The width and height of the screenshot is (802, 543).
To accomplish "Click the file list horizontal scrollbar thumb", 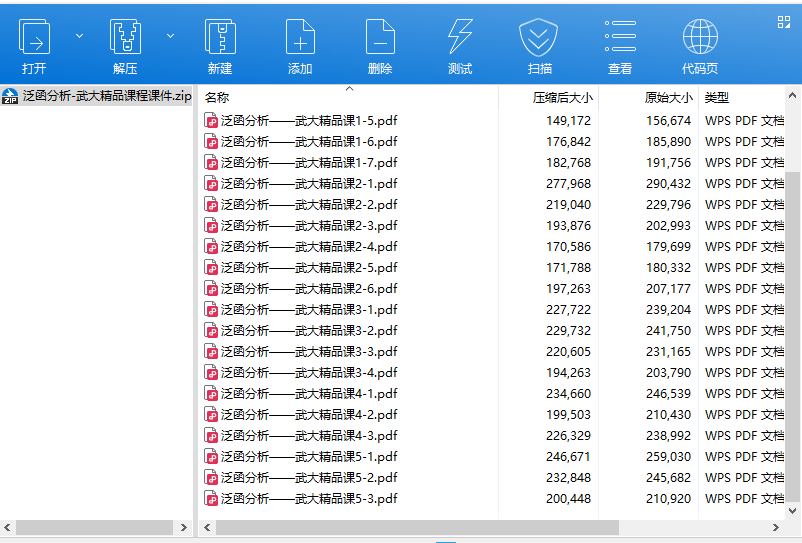I will point(417,527).
